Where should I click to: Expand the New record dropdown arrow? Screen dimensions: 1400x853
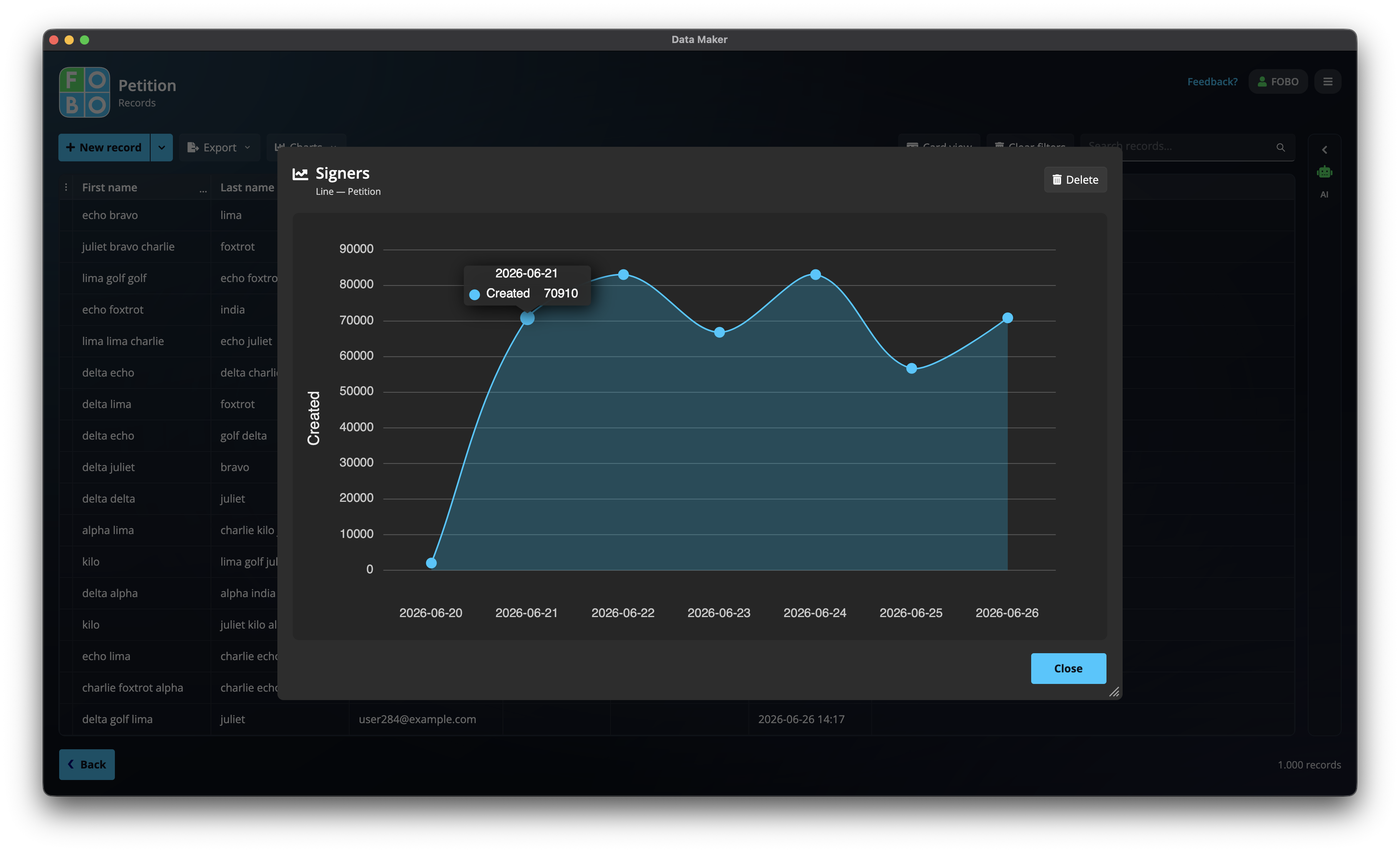point(161,148)
